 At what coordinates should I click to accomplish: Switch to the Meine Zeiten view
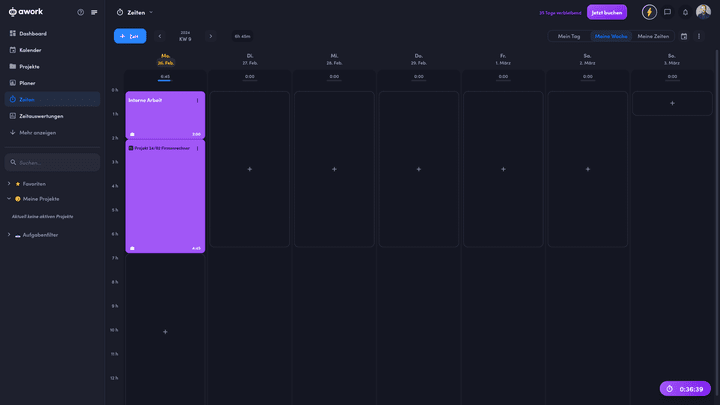pyautogui.click(x=653, y=36)
